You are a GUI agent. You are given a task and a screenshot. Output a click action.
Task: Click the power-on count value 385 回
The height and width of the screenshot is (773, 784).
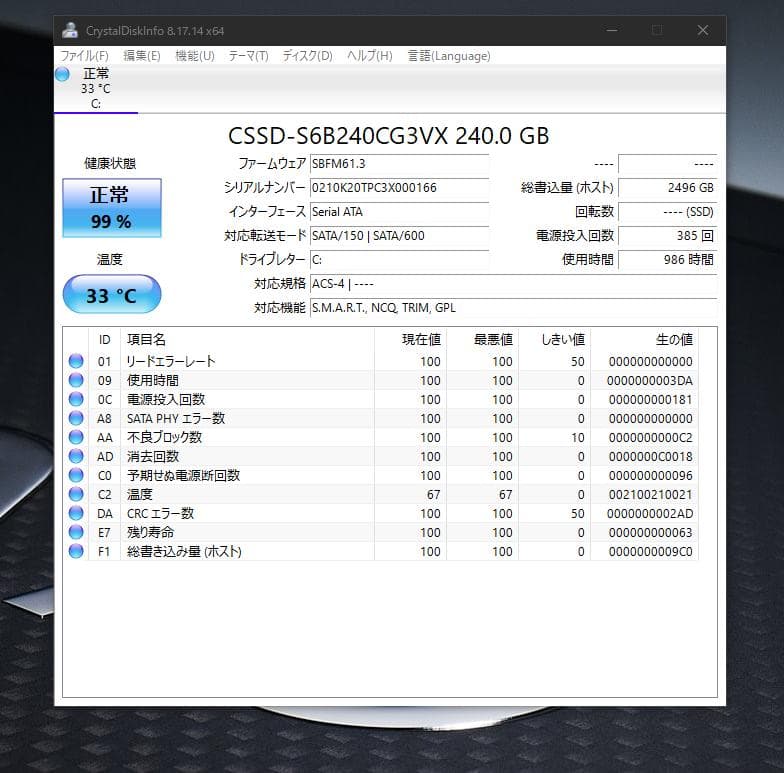pos(668,236)
